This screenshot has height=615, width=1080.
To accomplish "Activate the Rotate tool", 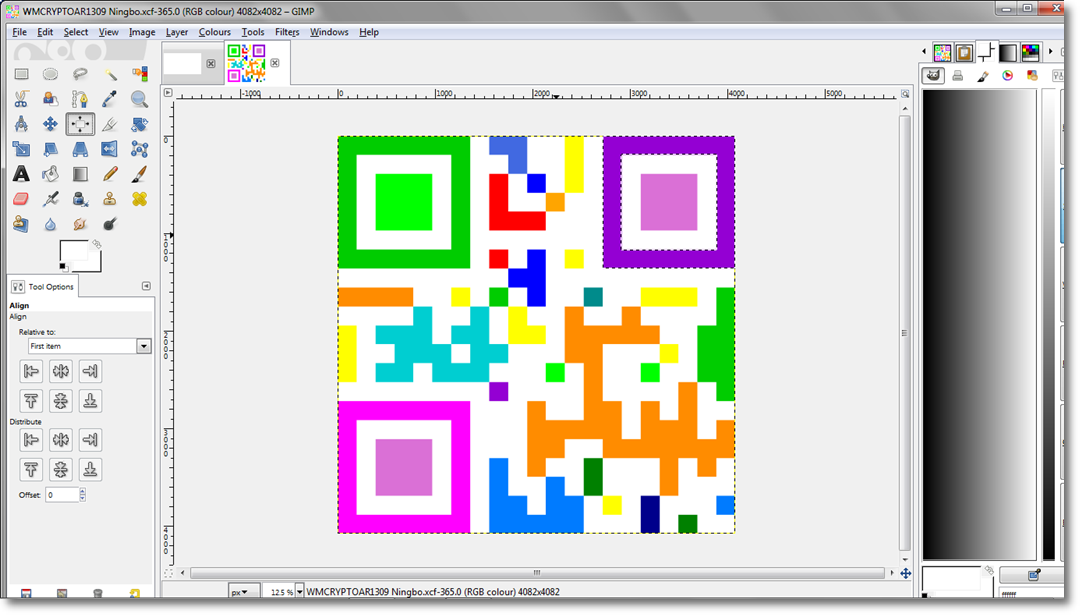I will 139,124.
